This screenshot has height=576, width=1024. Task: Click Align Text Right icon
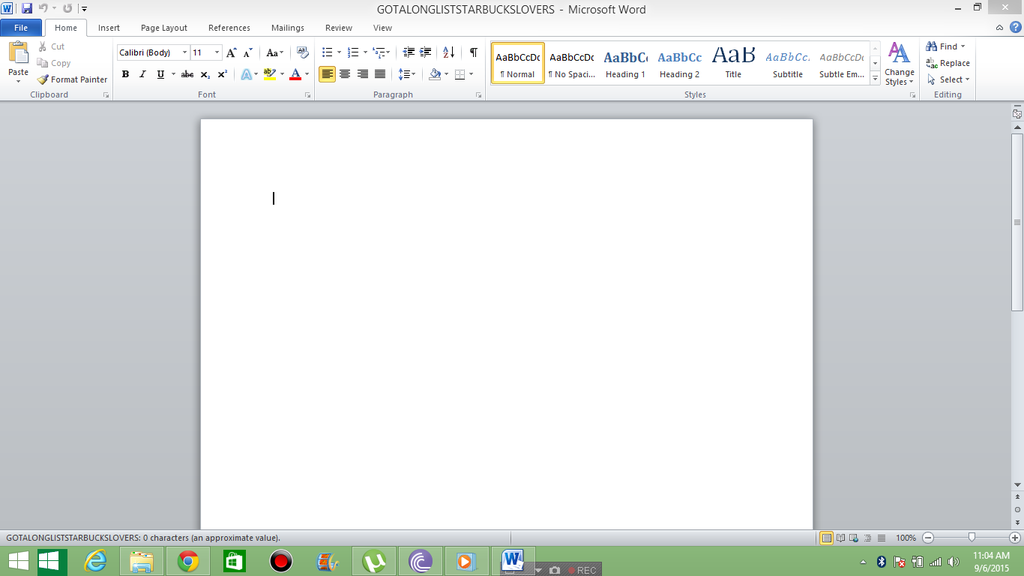pos(362,74)
